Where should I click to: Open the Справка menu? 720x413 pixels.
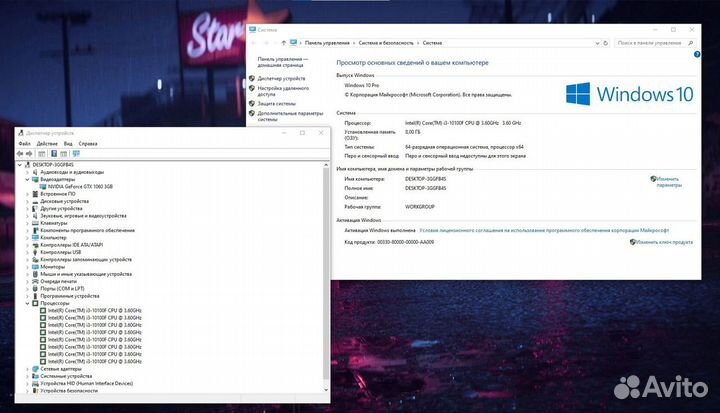coord(88,144)
